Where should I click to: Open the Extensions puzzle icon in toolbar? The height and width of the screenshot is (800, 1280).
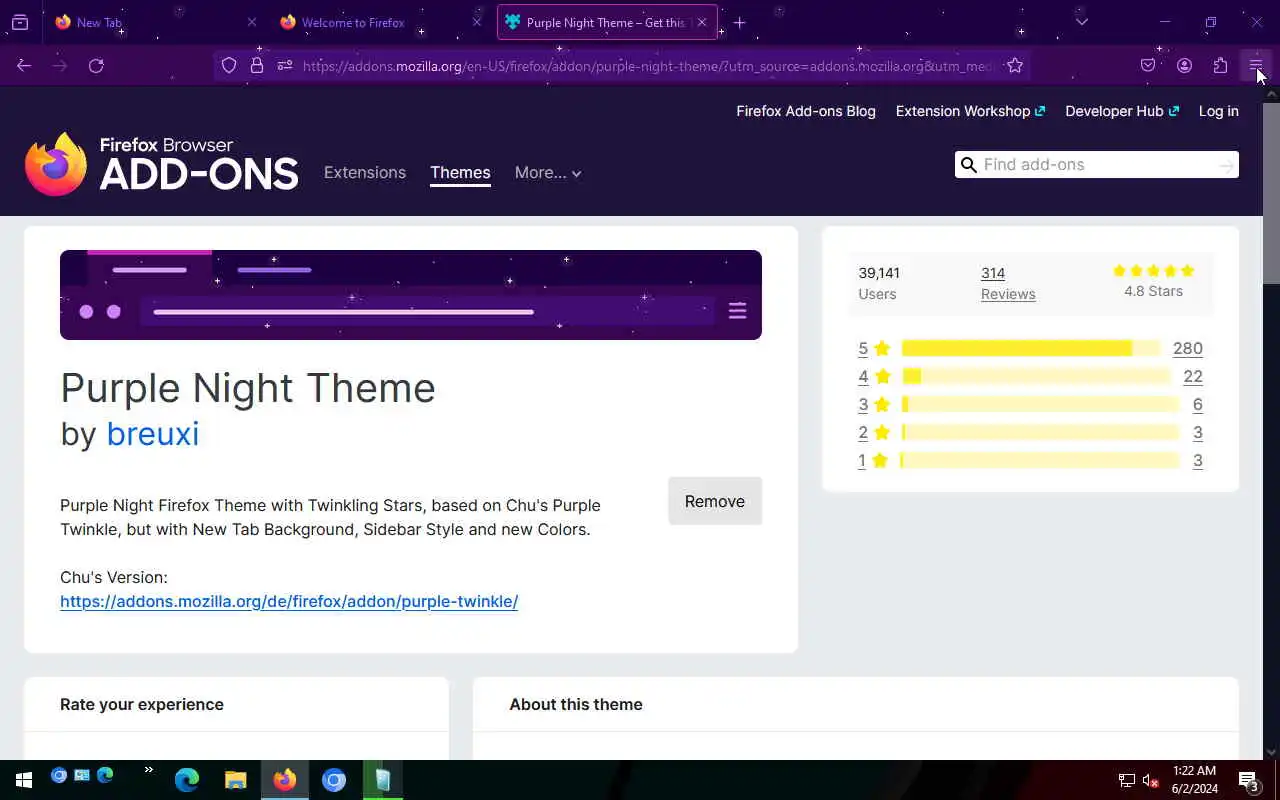tap(1220, 65)
